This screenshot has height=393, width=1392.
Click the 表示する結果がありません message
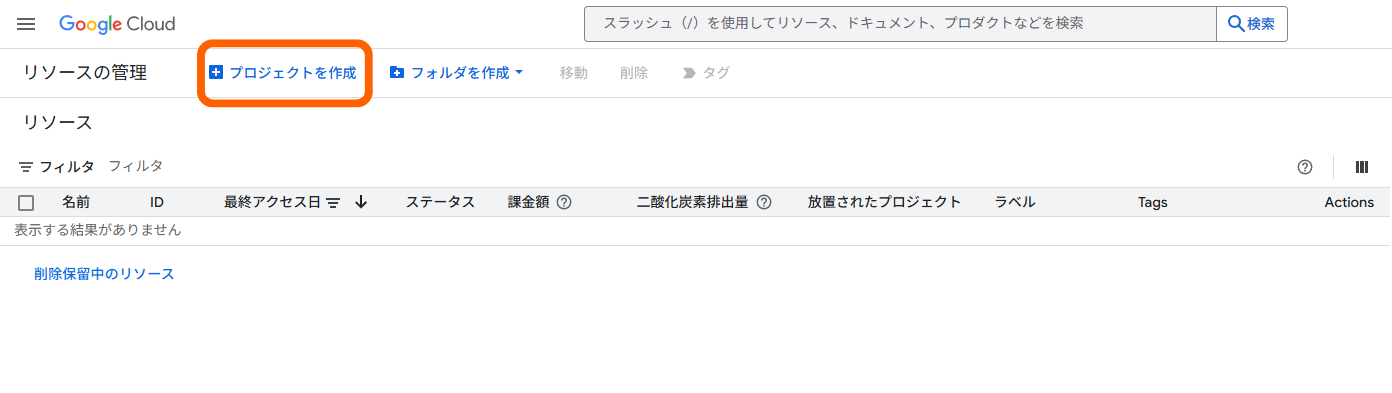pos(98,230)
